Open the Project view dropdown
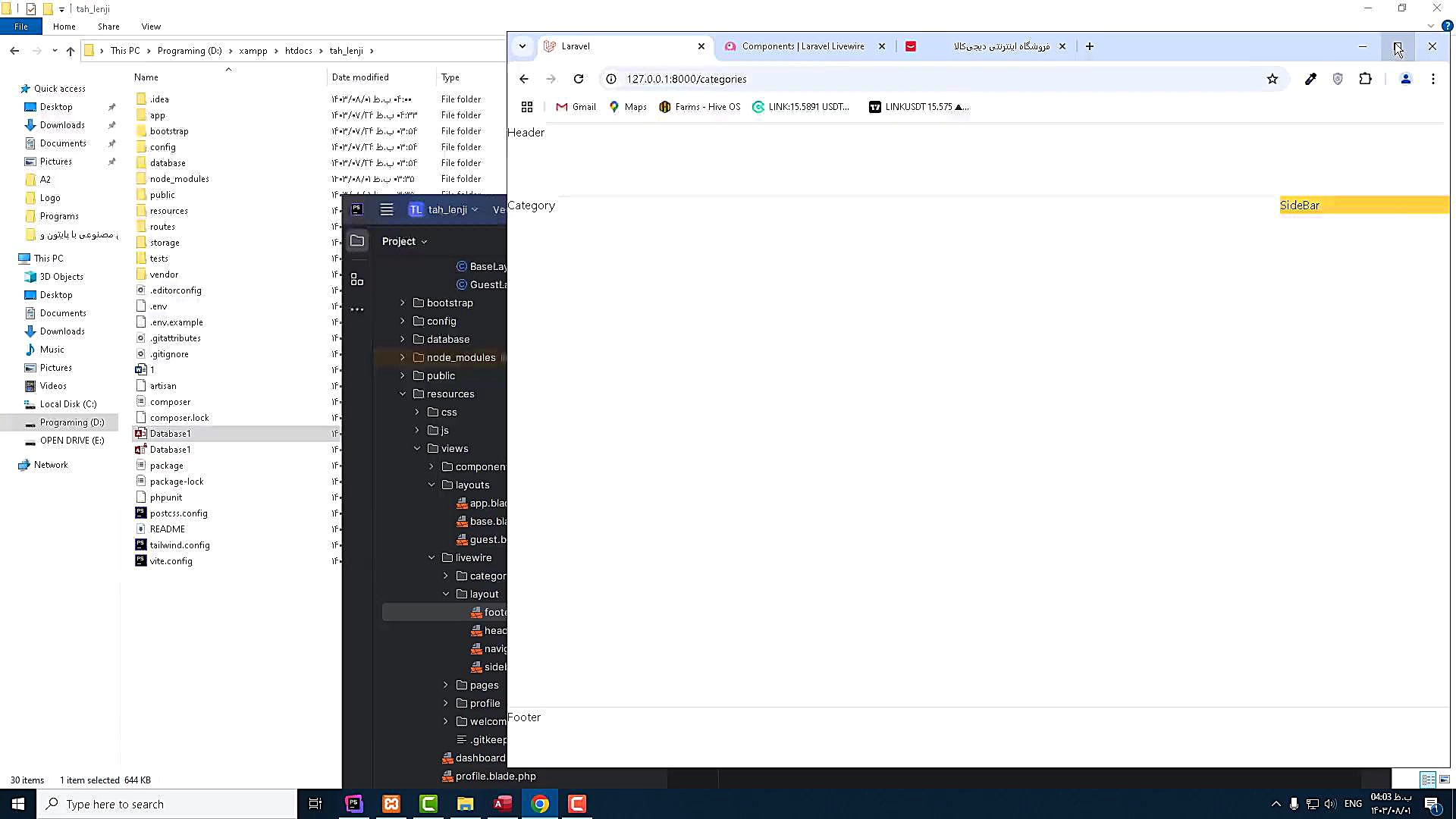1456x819 pixels. point(404,241)
